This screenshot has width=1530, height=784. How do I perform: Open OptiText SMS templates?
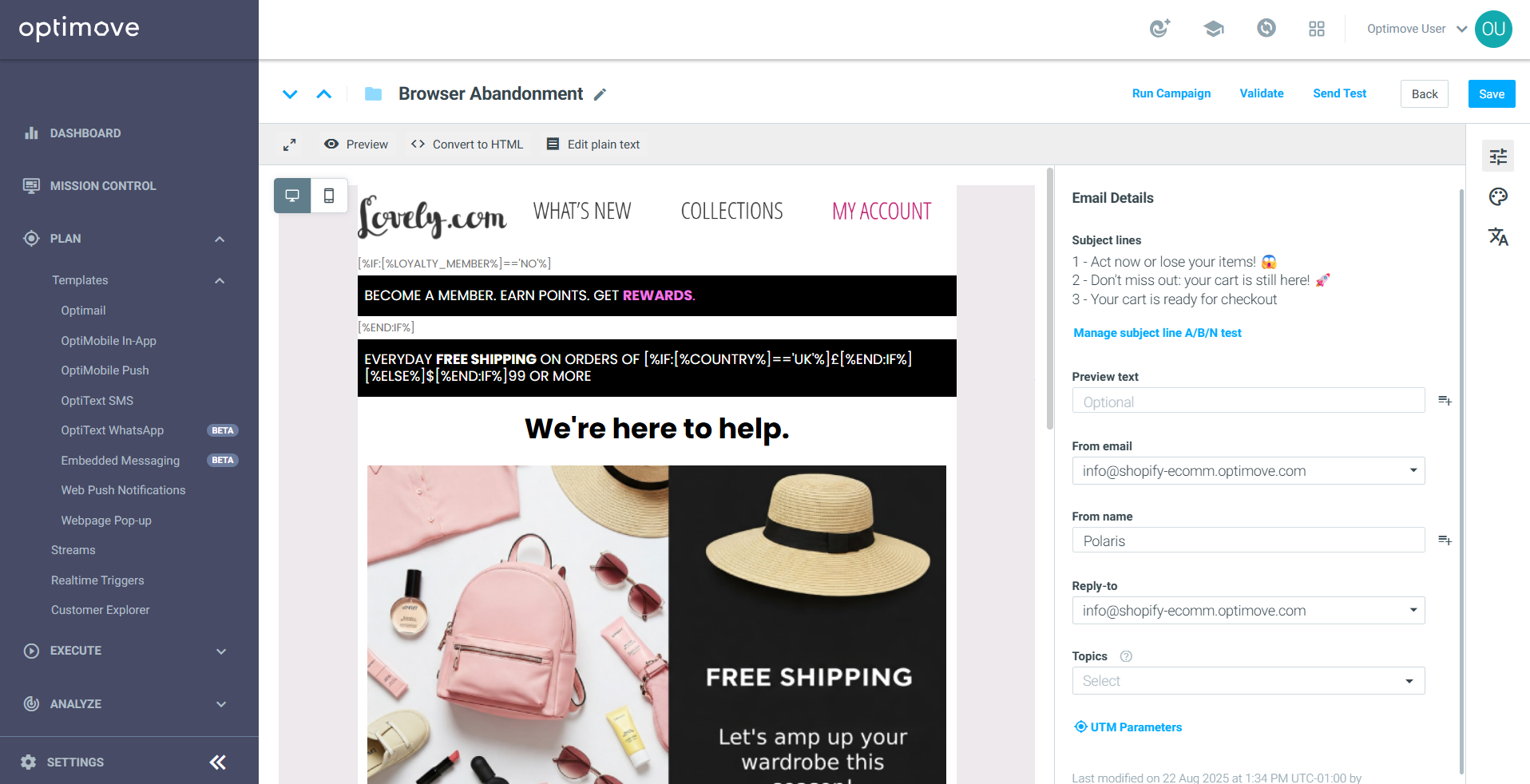pyautogui.click(x=97, y=401)
